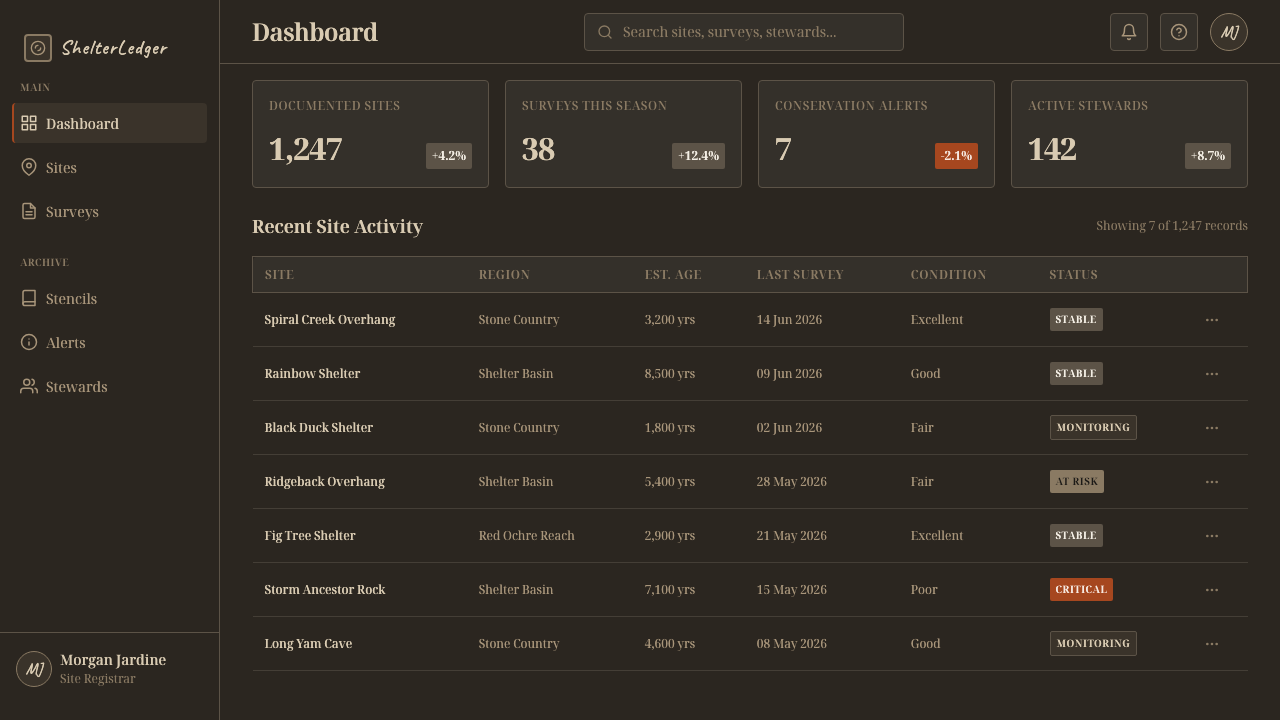This screenshot has width=1280, height=720.
Task: Click the 28 May 2026 survey date
Action: [791, 482]
